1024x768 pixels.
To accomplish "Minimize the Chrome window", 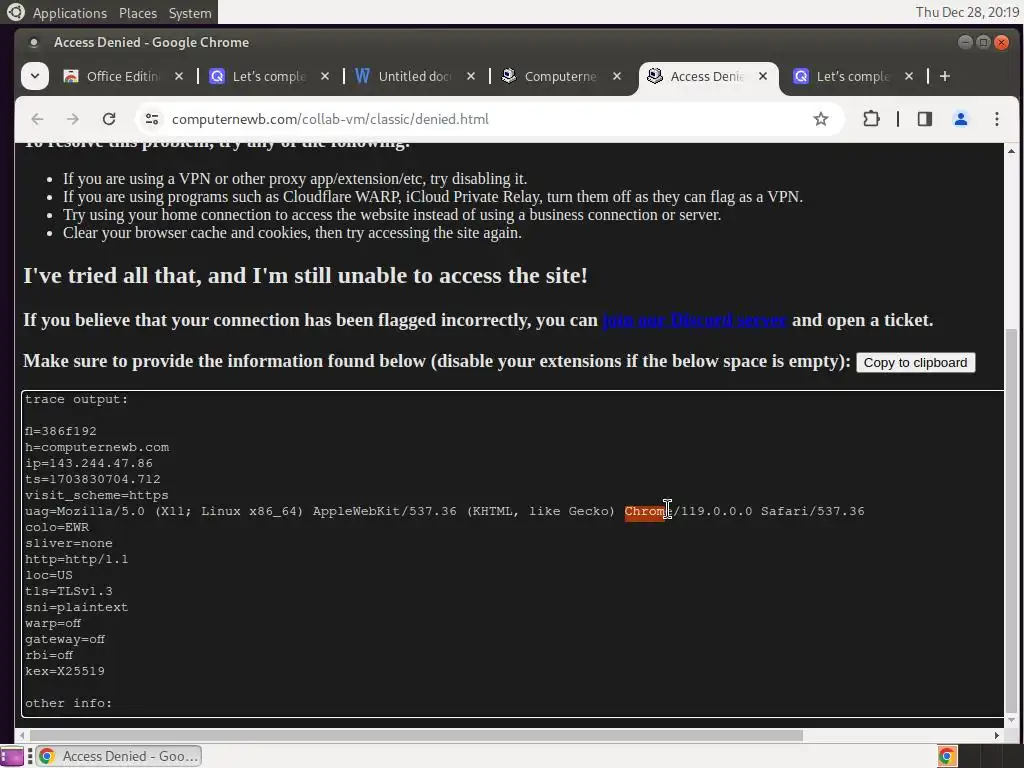I will [965, 42].
